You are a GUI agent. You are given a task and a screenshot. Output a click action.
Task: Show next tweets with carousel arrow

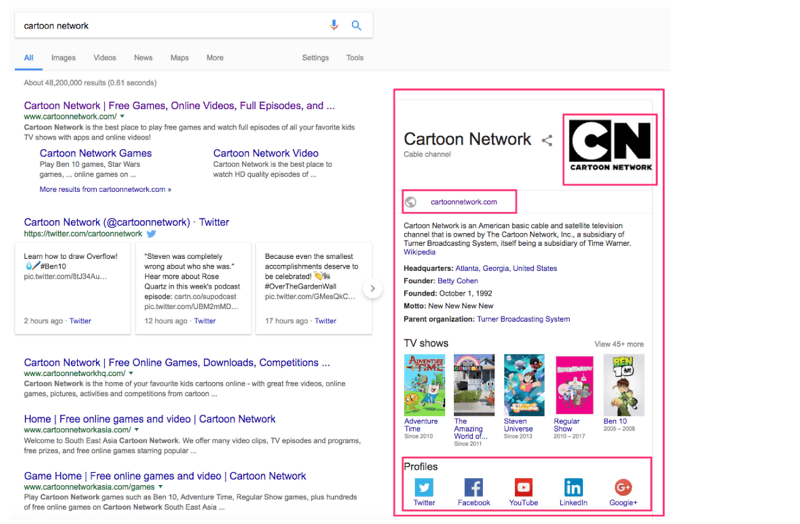[x=372, y=289]
